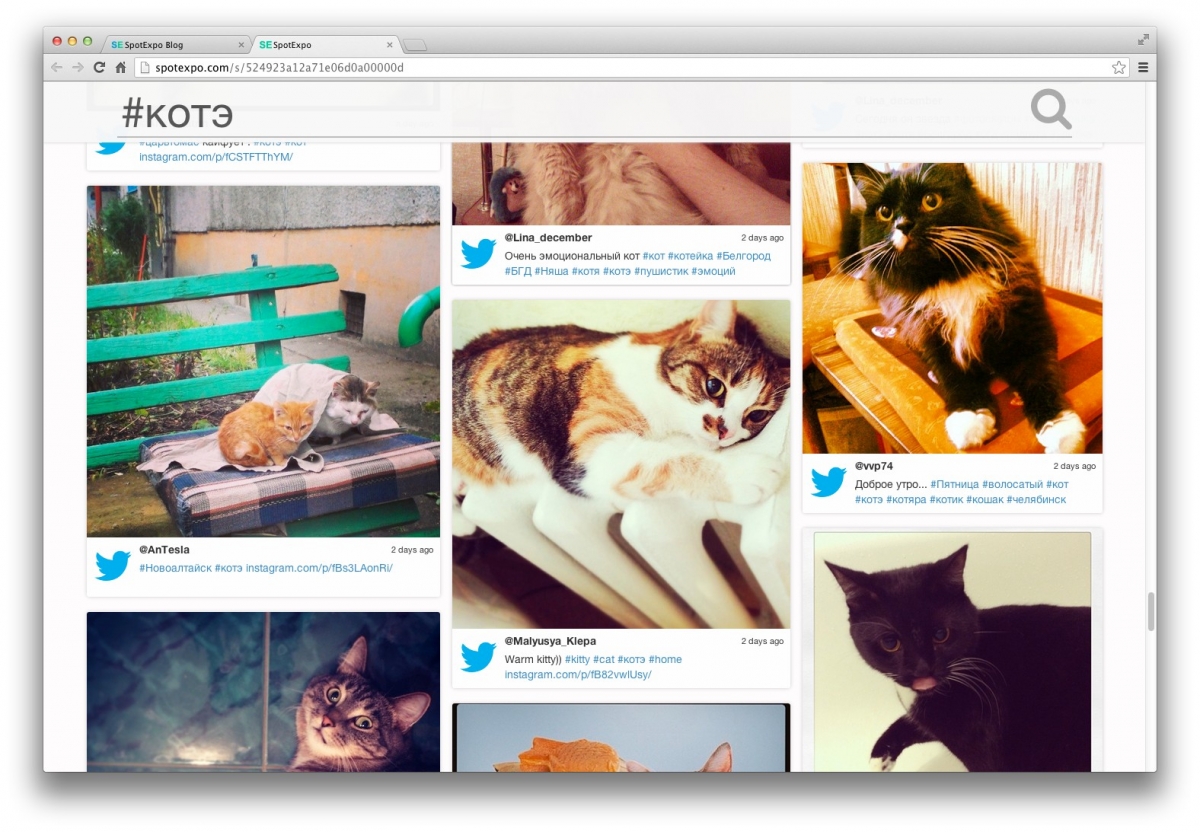Image resolution: width=1200 pixels, height=832 pixels.
Task: Open fluffy cat photo above @Lina_december
Action: [x=621, y=183]
